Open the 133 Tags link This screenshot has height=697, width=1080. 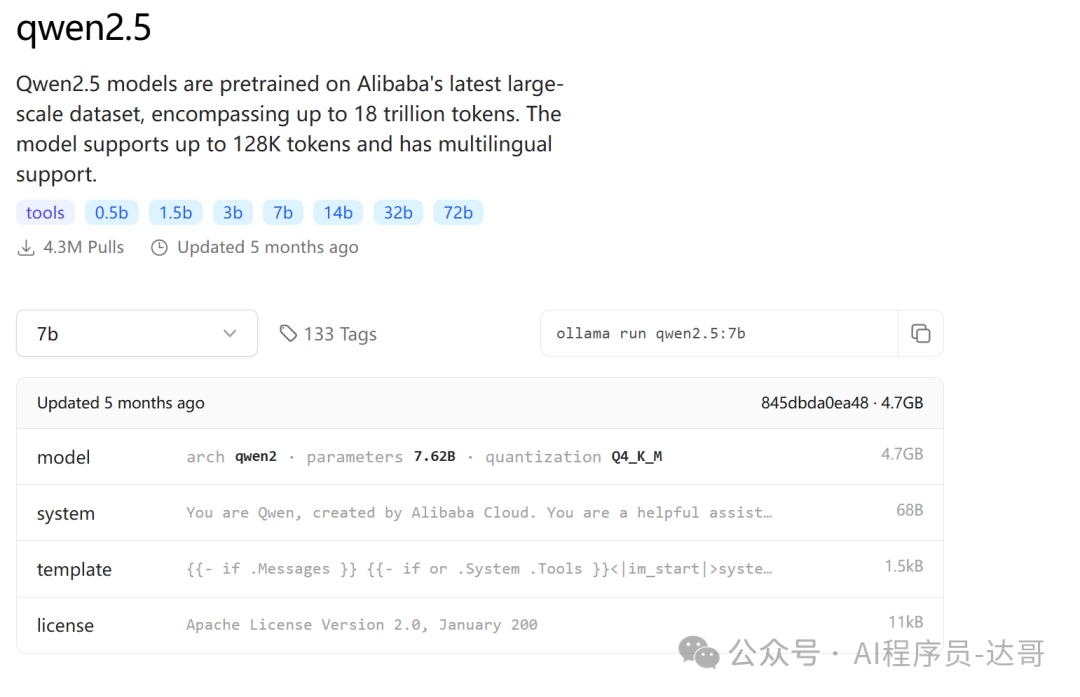coord(329,334)
